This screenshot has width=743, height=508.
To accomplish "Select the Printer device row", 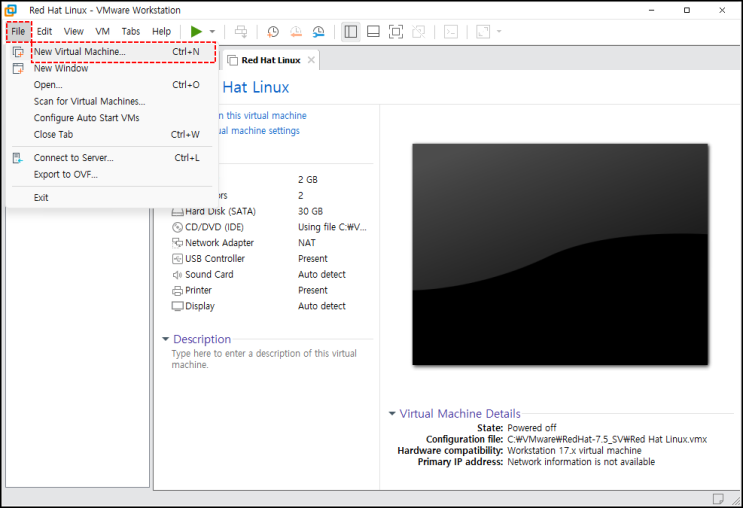I will point(271,290).
